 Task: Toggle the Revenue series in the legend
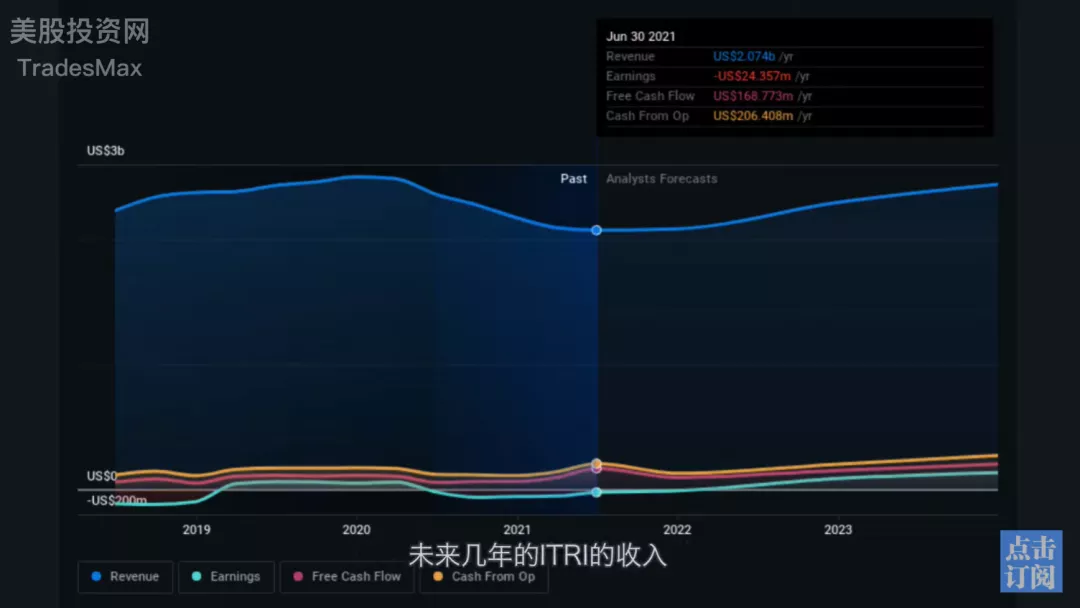pos(125,577)
